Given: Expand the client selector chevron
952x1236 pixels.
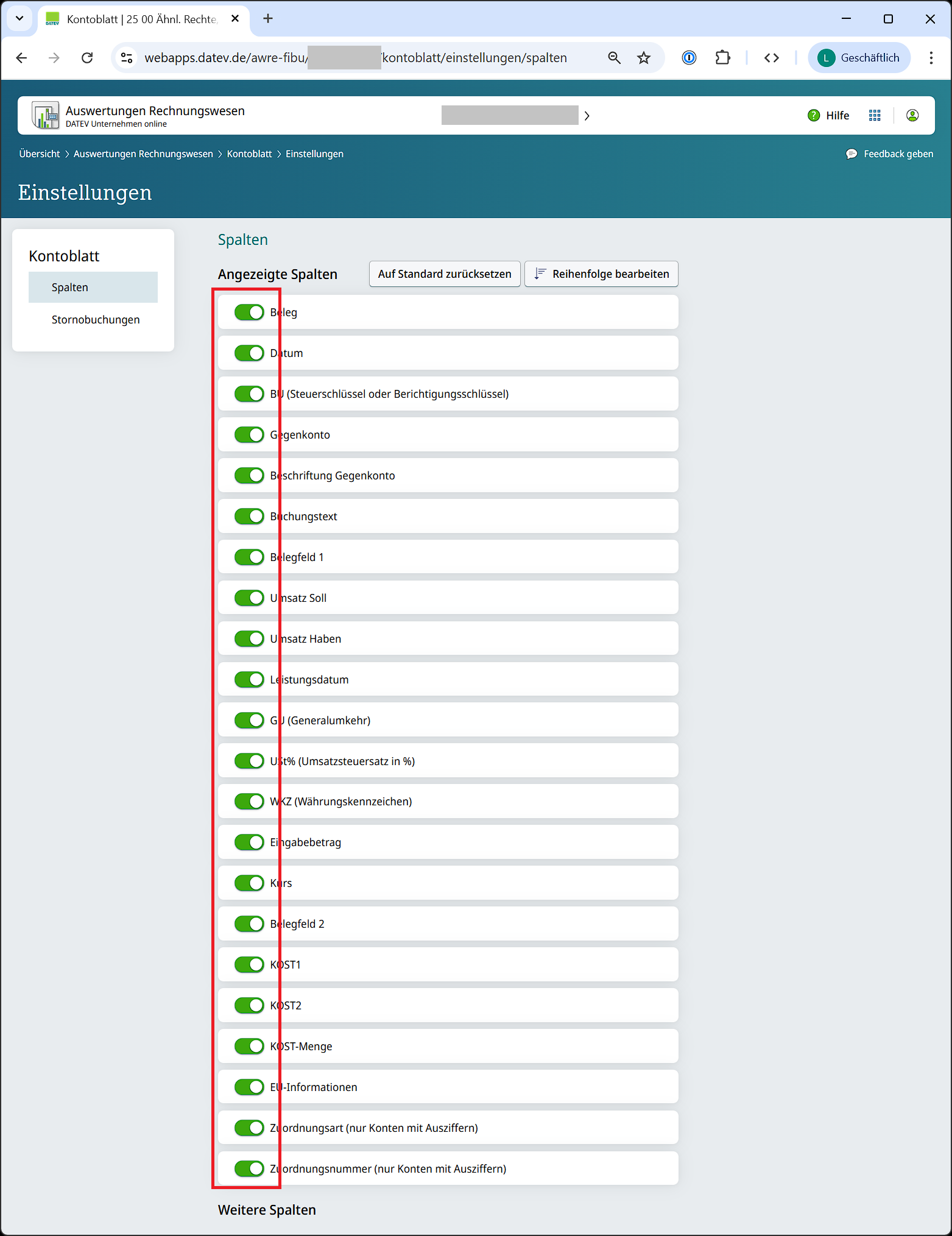Looking at the screenshot, I should point(587,116).
